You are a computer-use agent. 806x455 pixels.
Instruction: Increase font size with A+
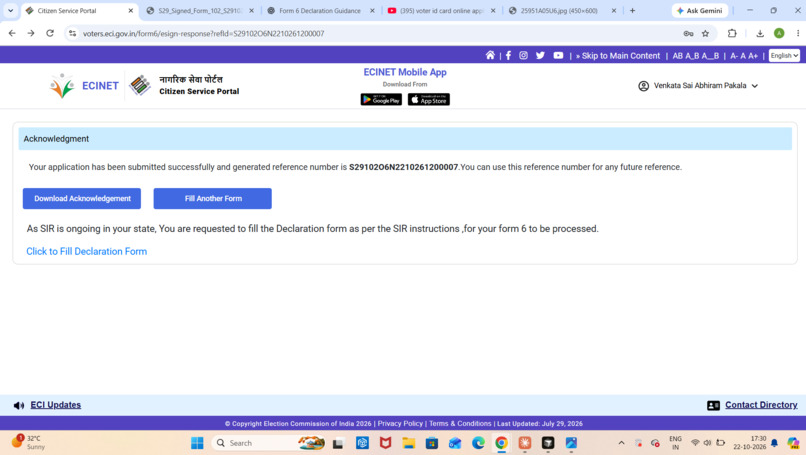[x=753, y=56]
